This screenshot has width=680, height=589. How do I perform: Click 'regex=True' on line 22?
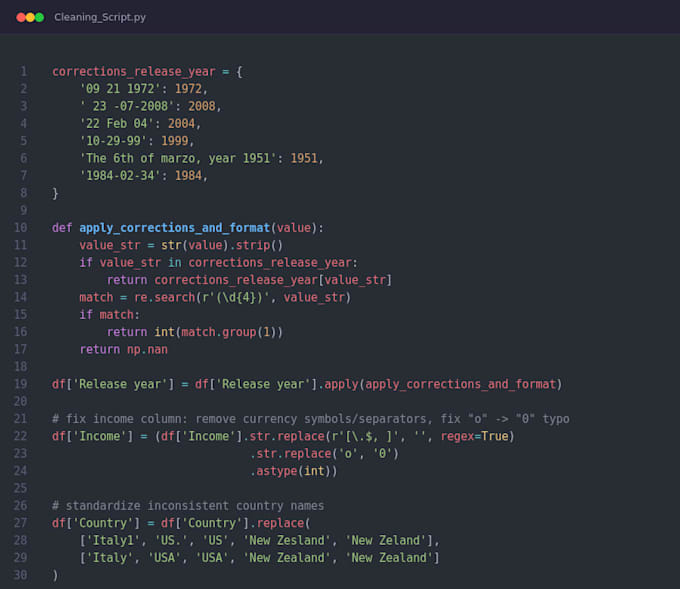click(x=474, y=436)
